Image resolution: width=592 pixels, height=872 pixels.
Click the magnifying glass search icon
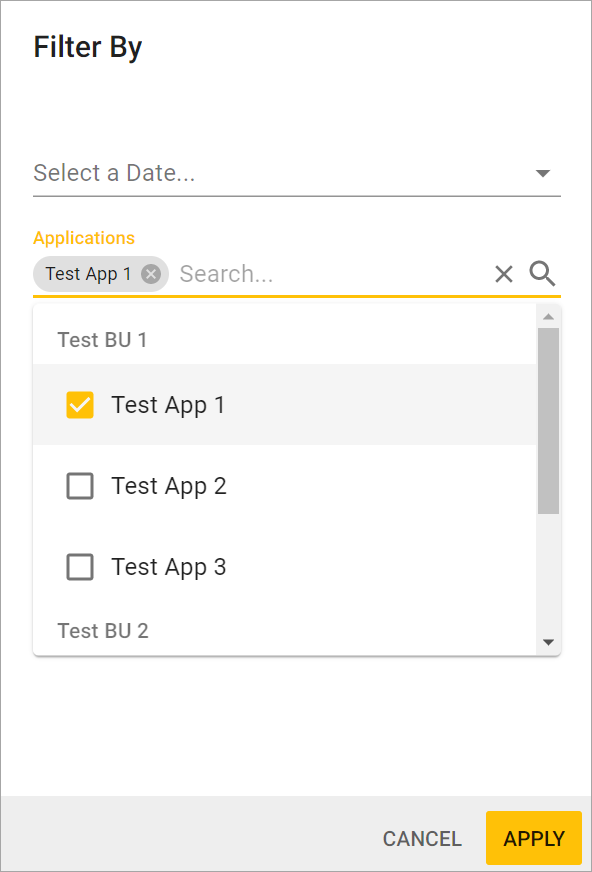click(542, 274)
